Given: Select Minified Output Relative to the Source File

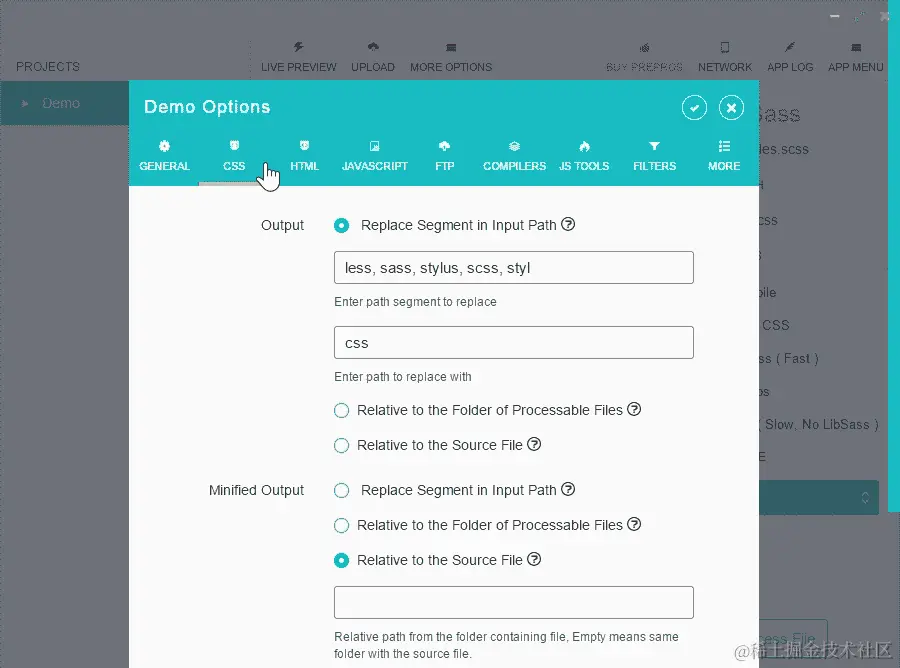Looking at the screenshot, I should pos(342,560).
